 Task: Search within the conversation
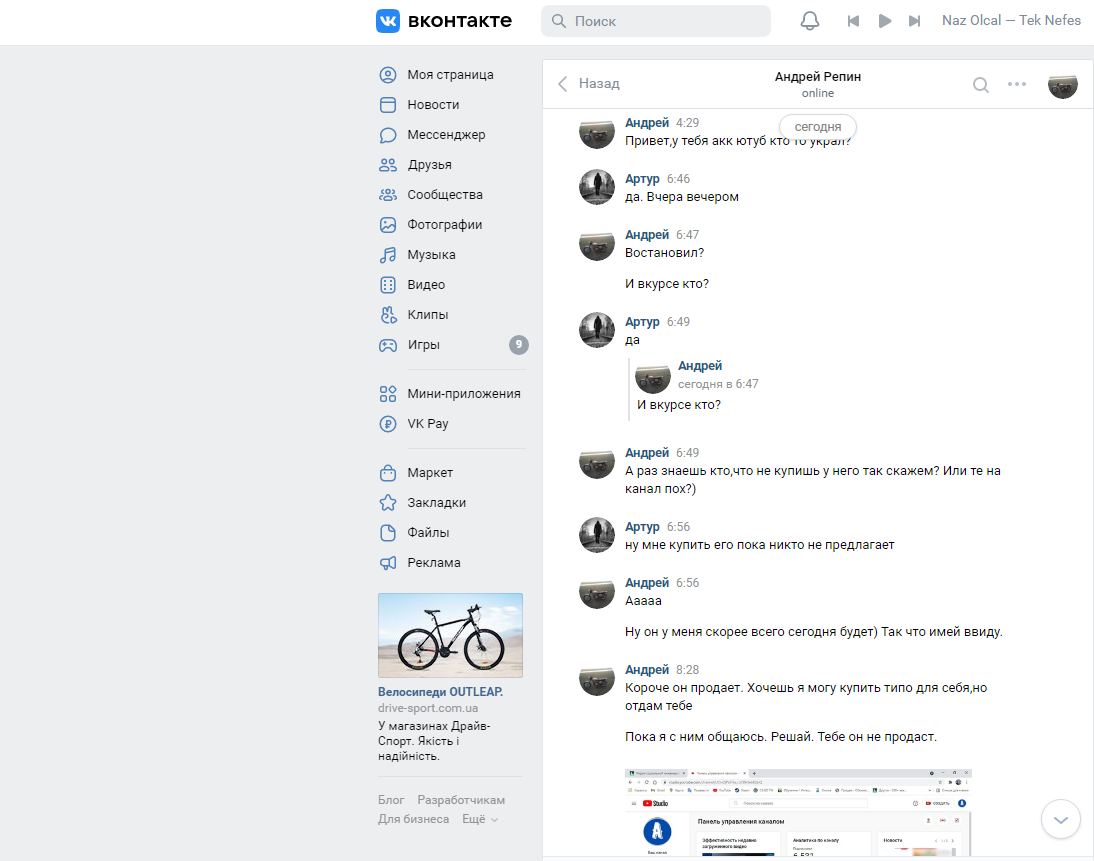click(x=980, y=84)
